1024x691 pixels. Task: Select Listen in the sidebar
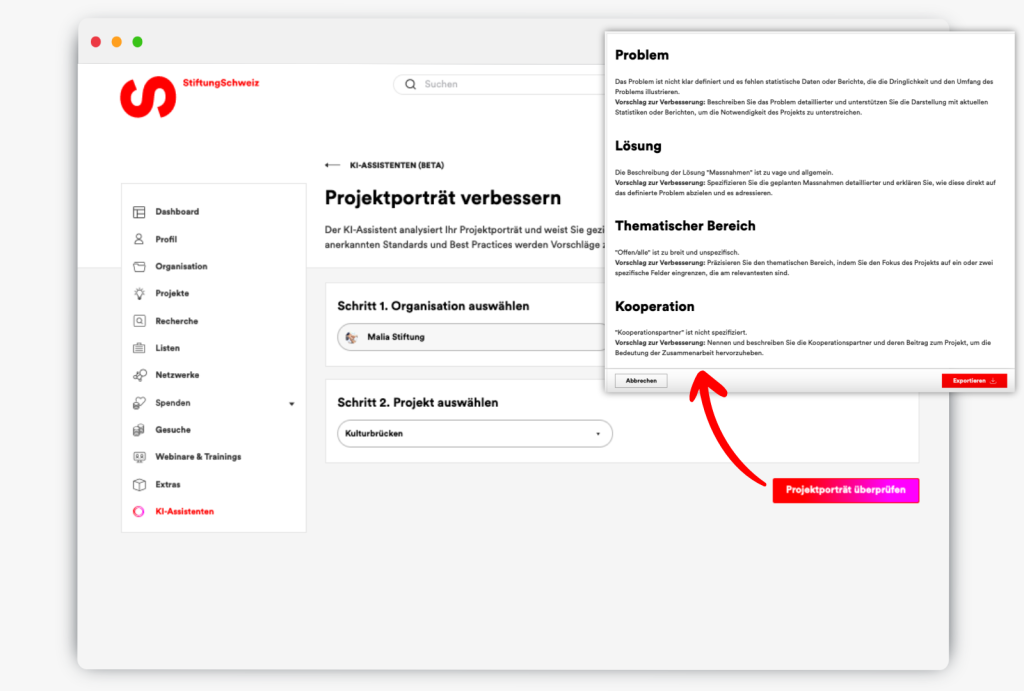point(167,348)
